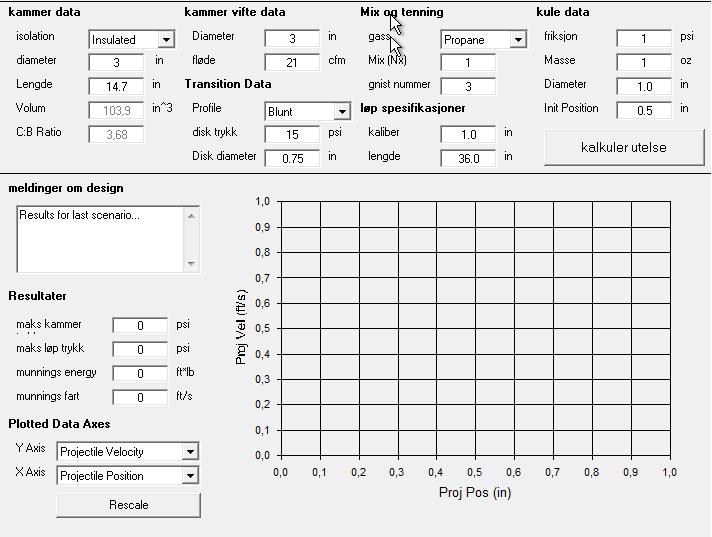This screenshot has width=712, height=537.
Task: Edit the Init Position input field
Action: tap(644, 110)
